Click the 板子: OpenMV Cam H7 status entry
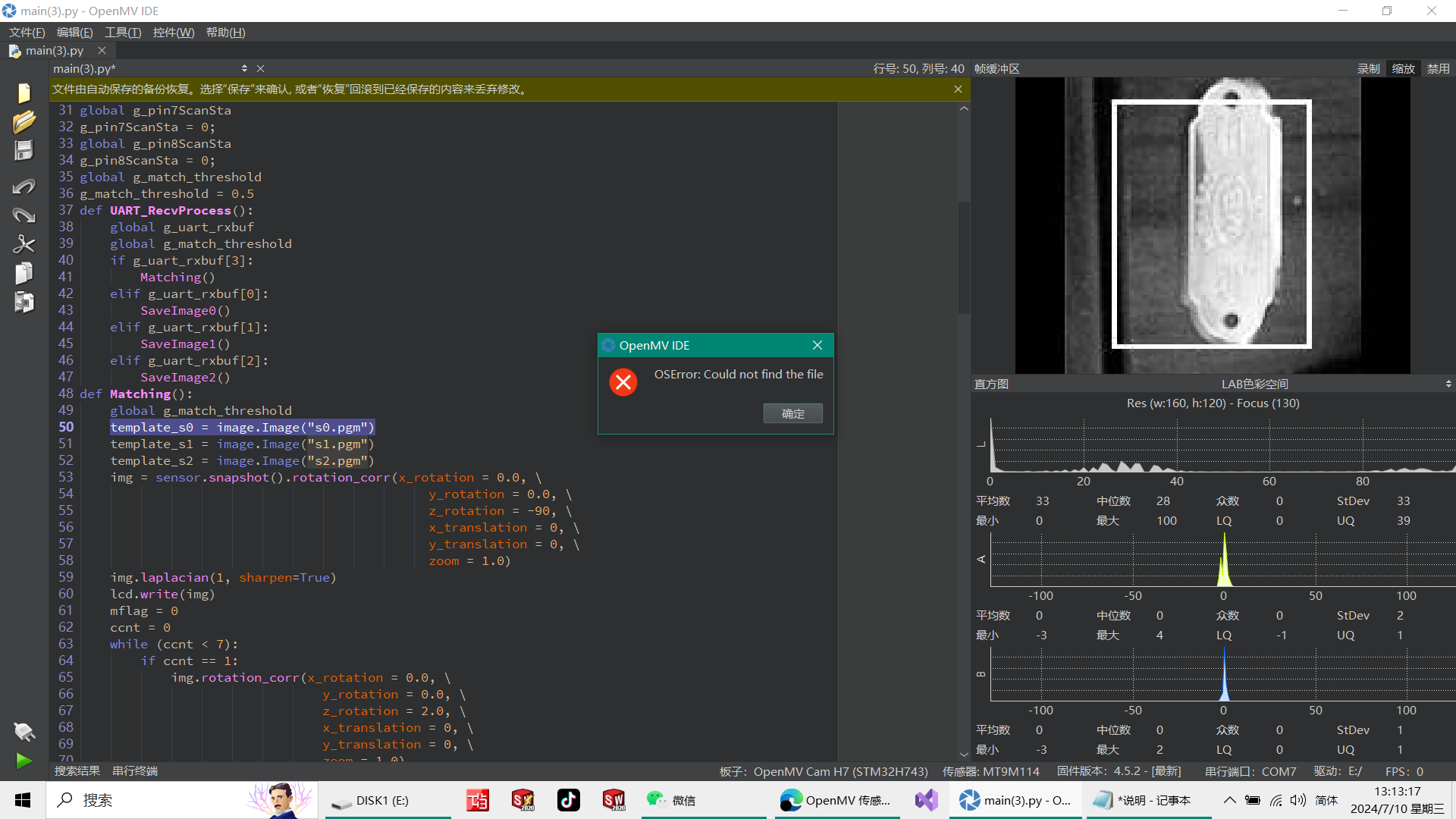 [x=824, y=771]
